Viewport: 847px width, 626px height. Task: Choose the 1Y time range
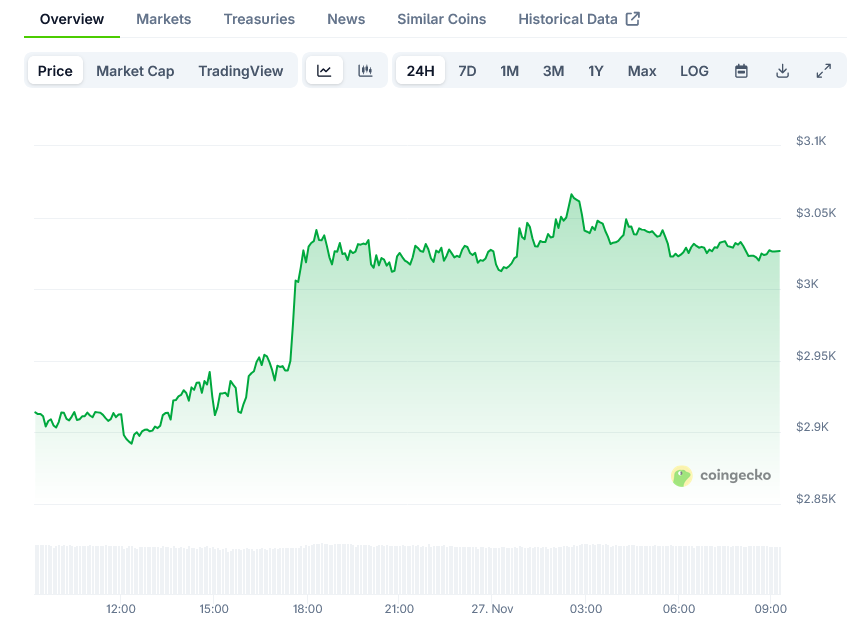(x=596, y=71)
